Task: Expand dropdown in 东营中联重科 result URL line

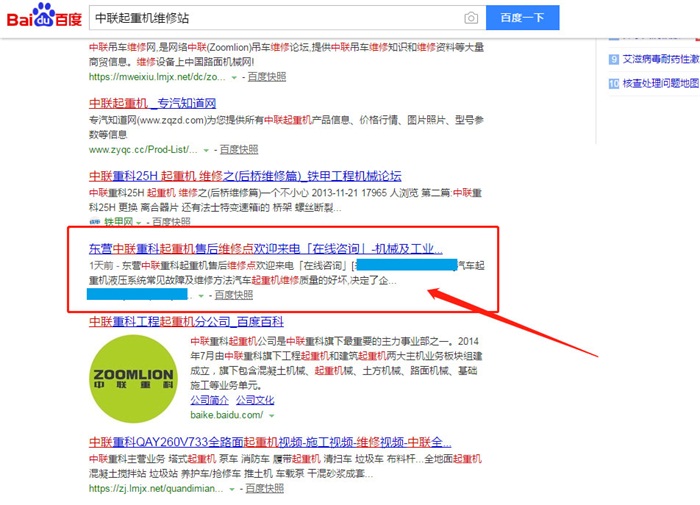Action: pos(201,296)
